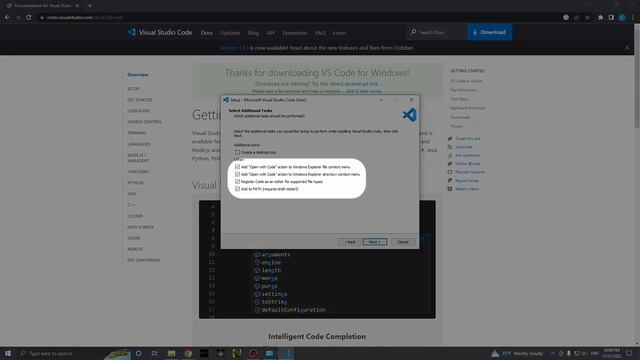
Task: Open File Explorer from the taskbar
Action: (171, 353)
